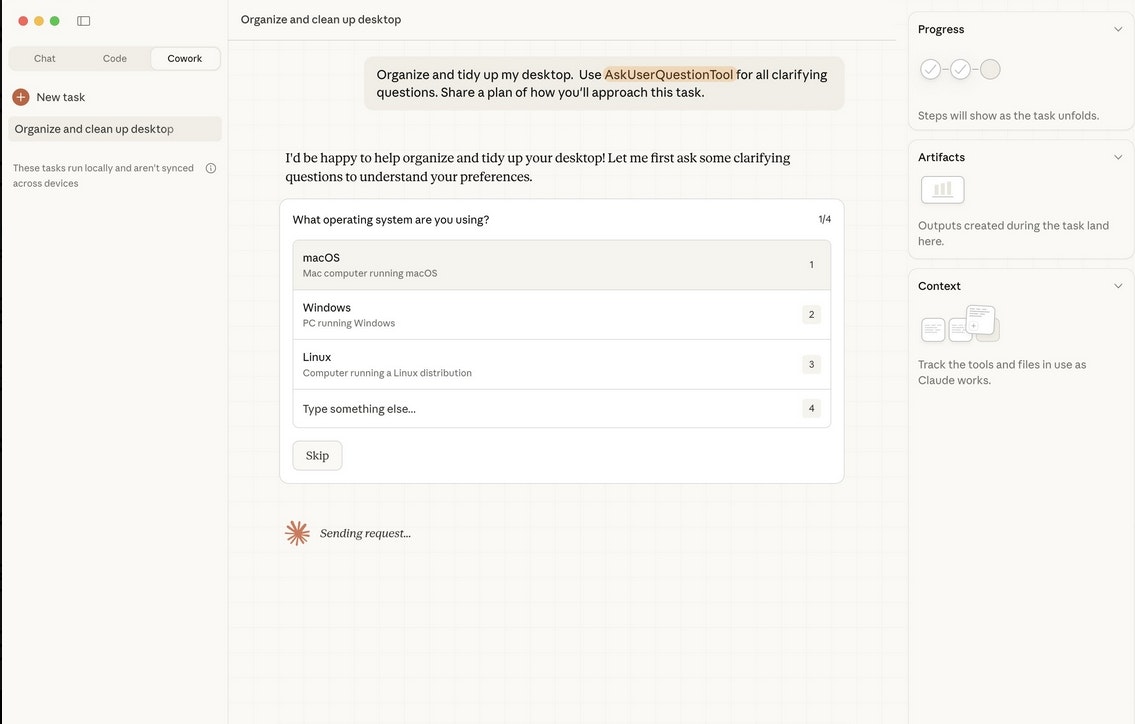
Task: Click the Artifacts bar chart icon
Action: coord(941,189)
